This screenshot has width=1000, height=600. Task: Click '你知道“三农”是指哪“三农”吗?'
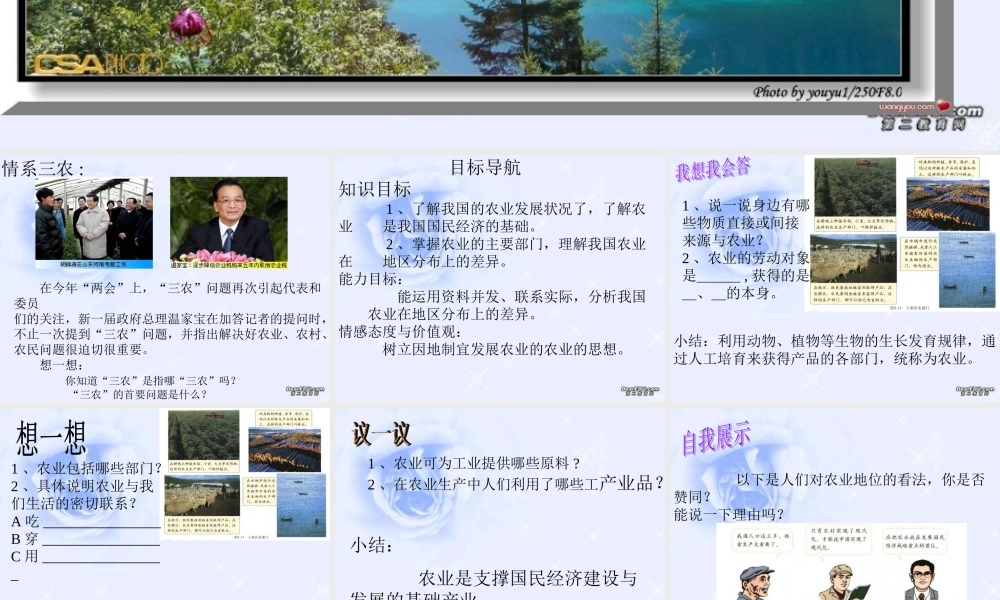(x=151, y=381)
